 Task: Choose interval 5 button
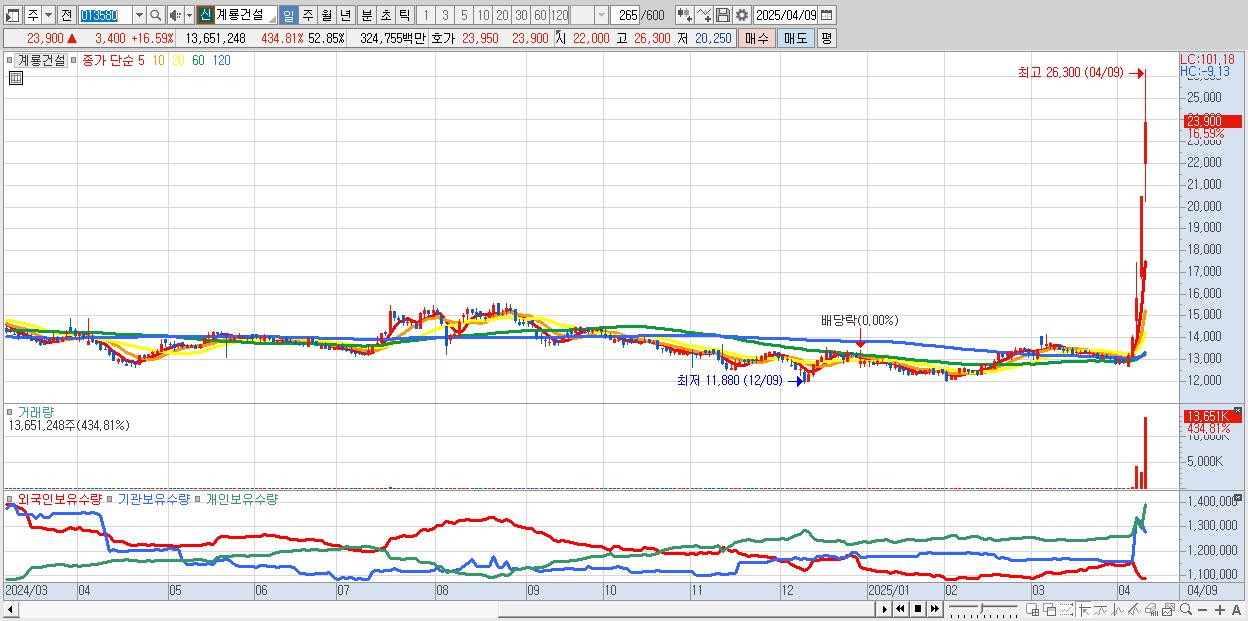click(x=464, y=15)
